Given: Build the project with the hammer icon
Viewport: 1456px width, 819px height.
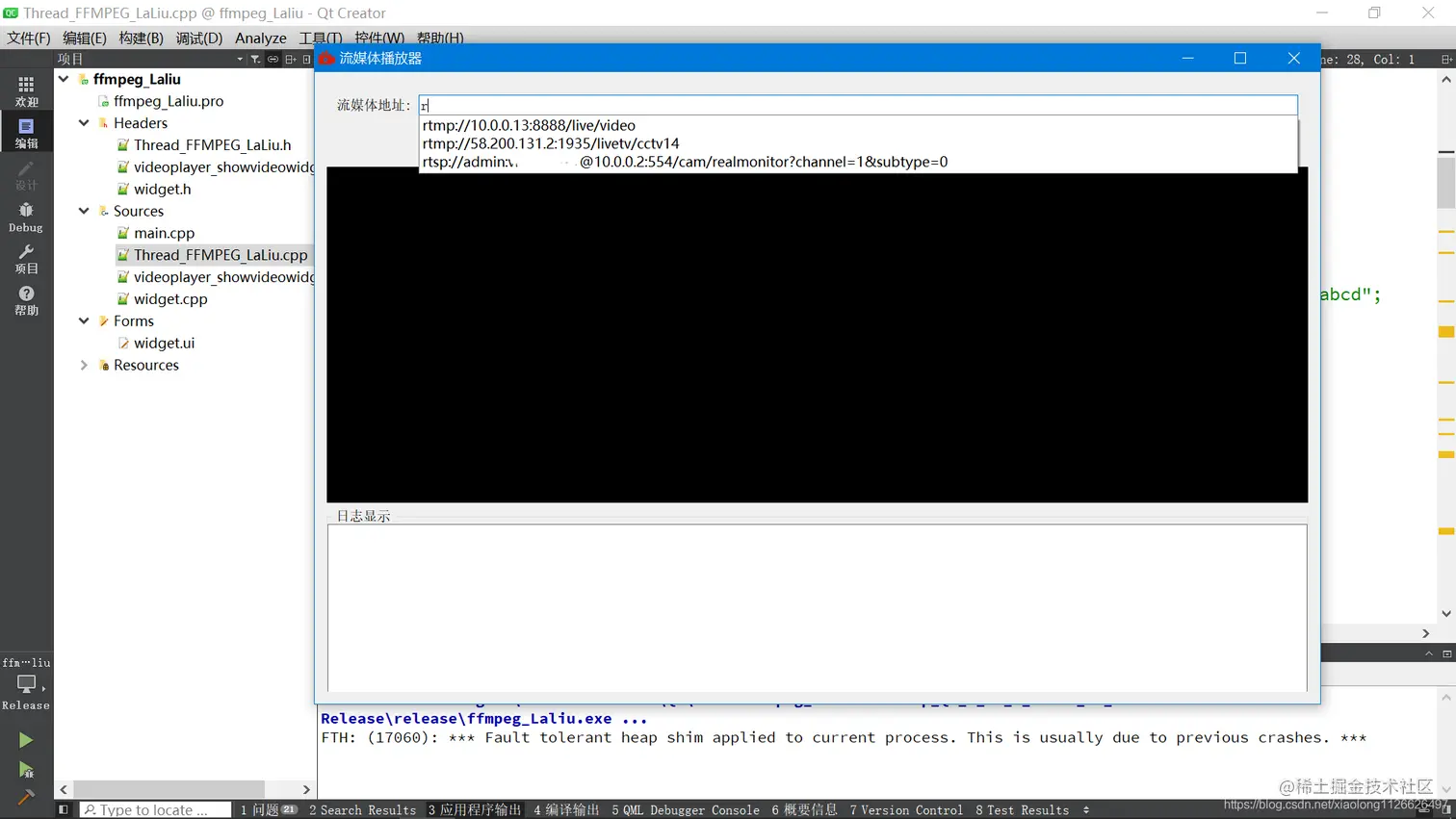Looking at the screenshot, I should pos(26,797).
